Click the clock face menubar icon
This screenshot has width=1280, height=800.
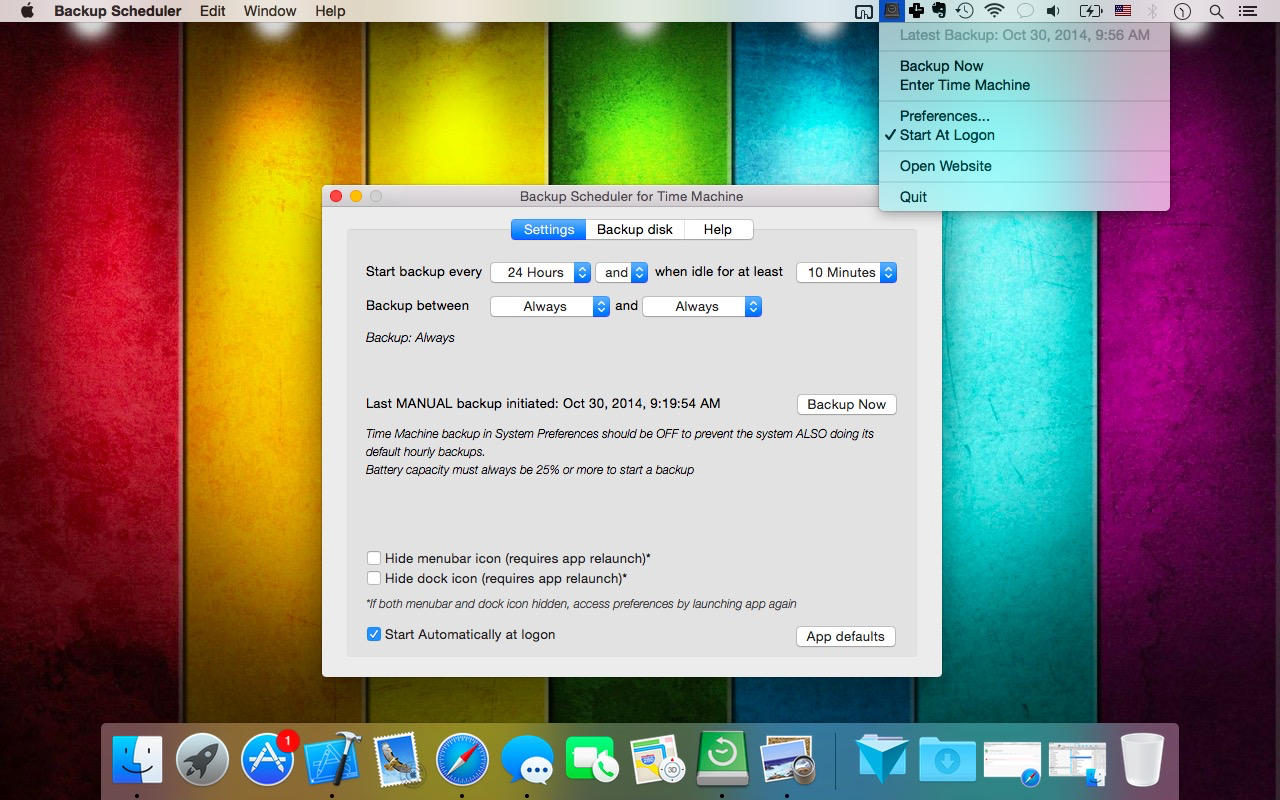click(1183, 11)
